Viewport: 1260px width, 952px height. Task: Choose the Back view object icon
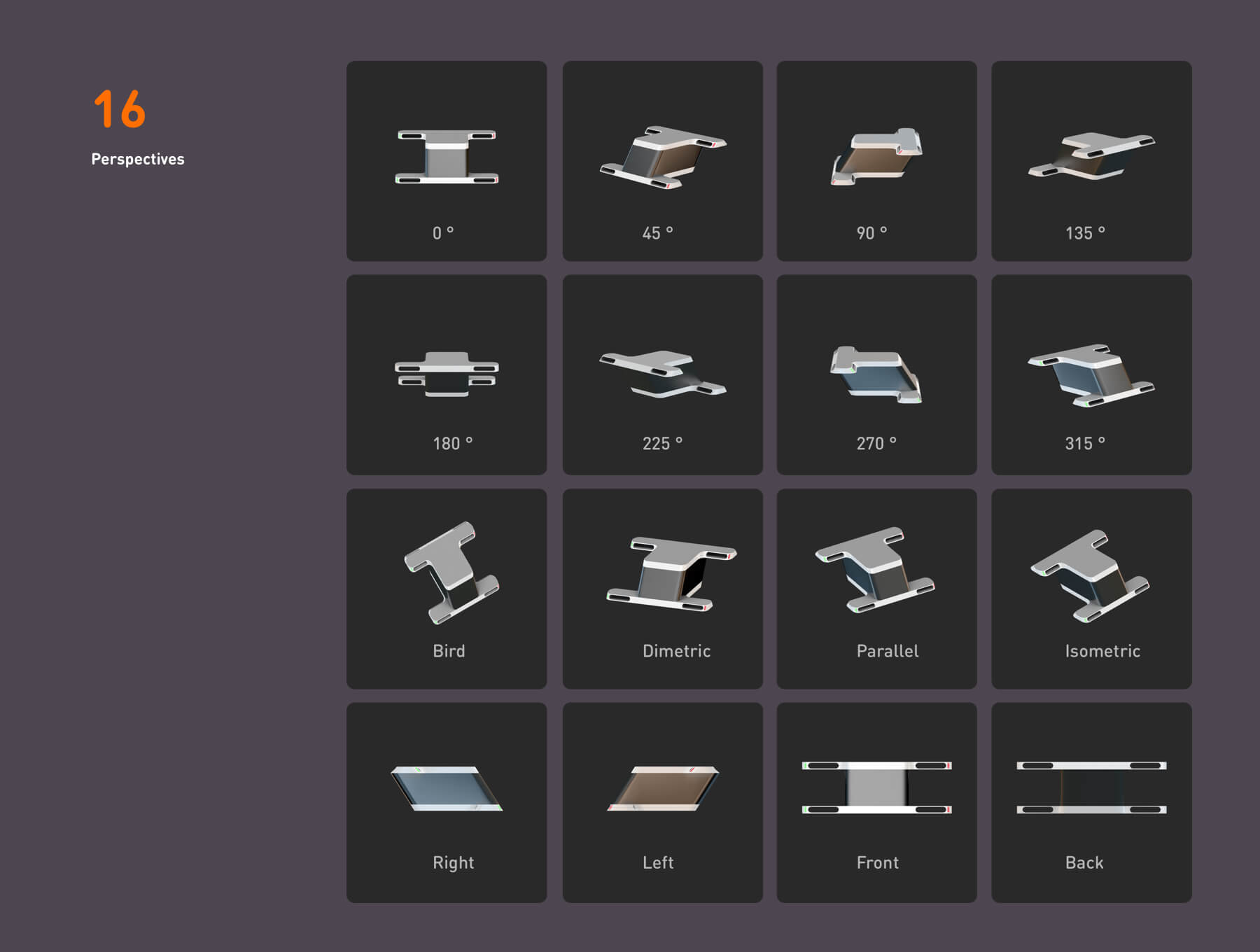coord(1091,787)
